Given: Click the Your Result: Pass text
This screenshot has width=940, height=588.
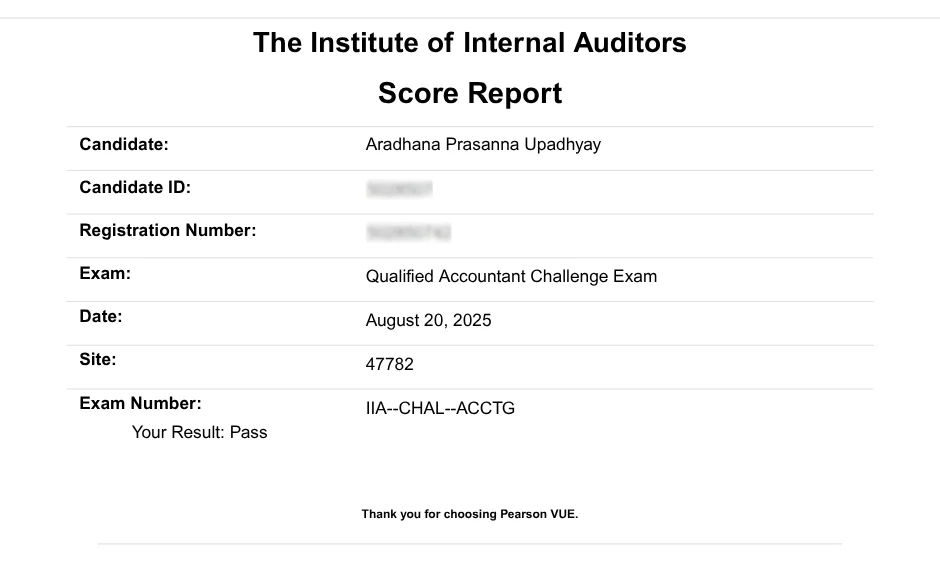Looking at the screenshot, I should pyautogui.click(x=200, y=433).
